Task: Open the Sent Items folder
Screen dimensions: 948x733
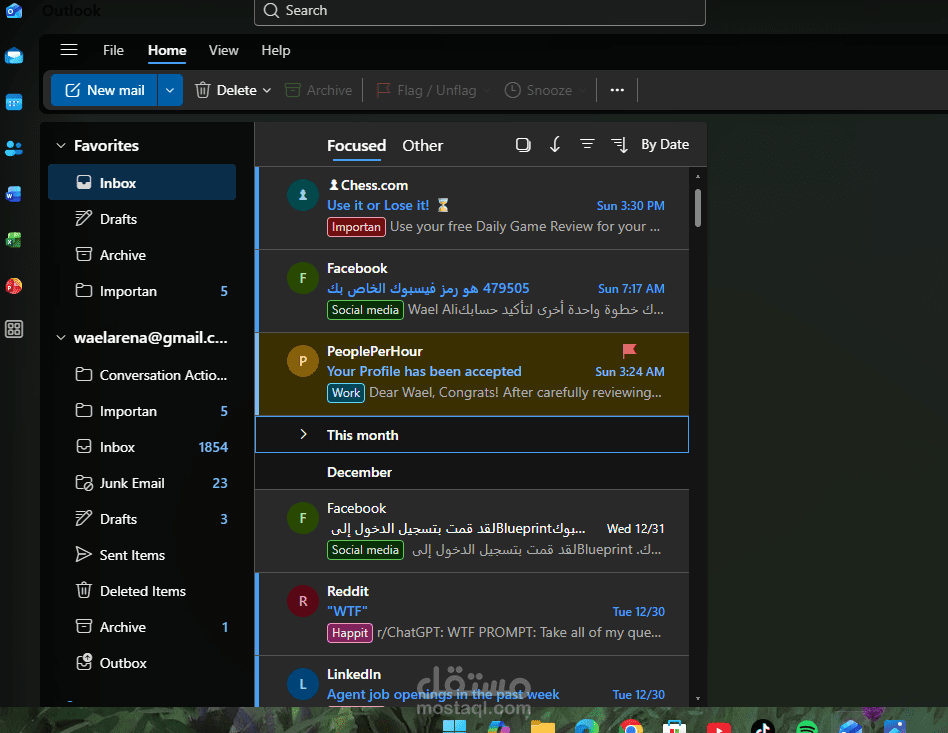Action: (x=142, y=555)
